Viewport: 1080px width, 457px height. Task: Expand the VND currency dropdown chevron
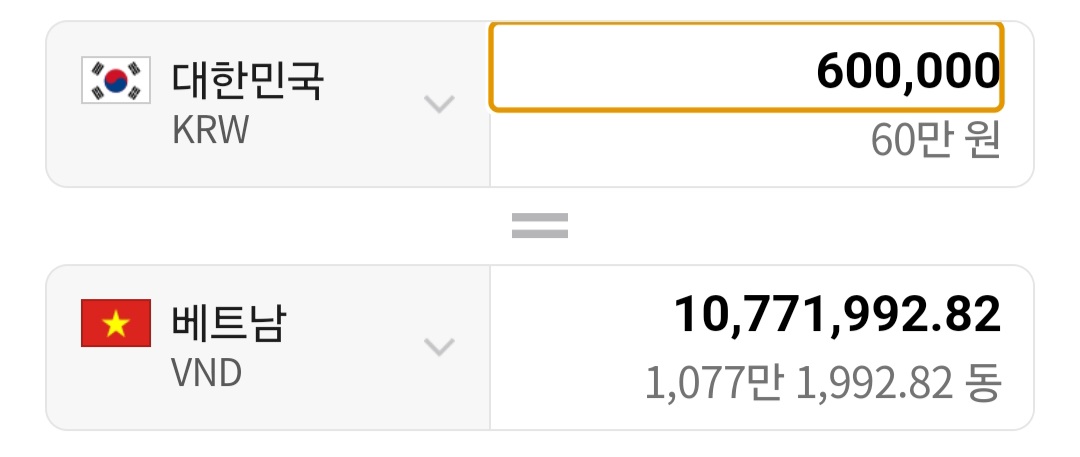[439, 347]
